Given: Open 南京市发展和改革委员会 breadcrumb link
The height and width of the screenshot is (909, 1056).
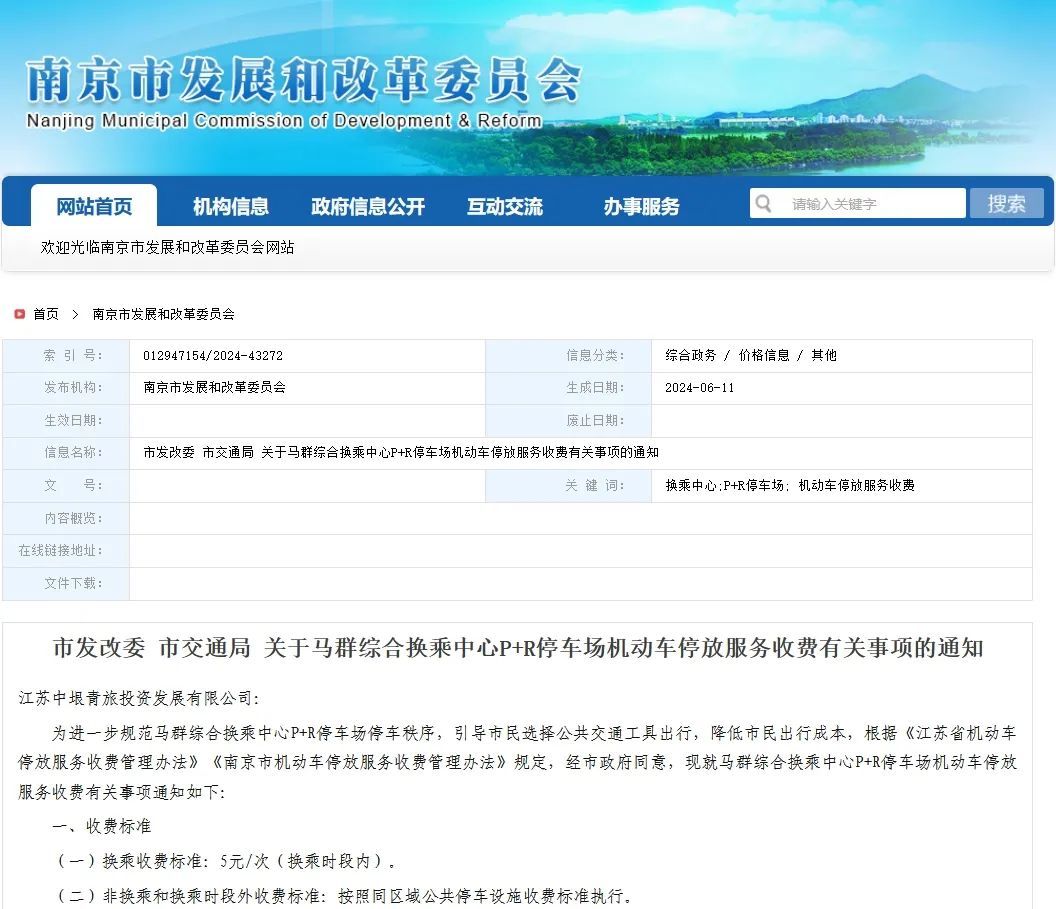Looking at the screenshot, I should [164, 314].
